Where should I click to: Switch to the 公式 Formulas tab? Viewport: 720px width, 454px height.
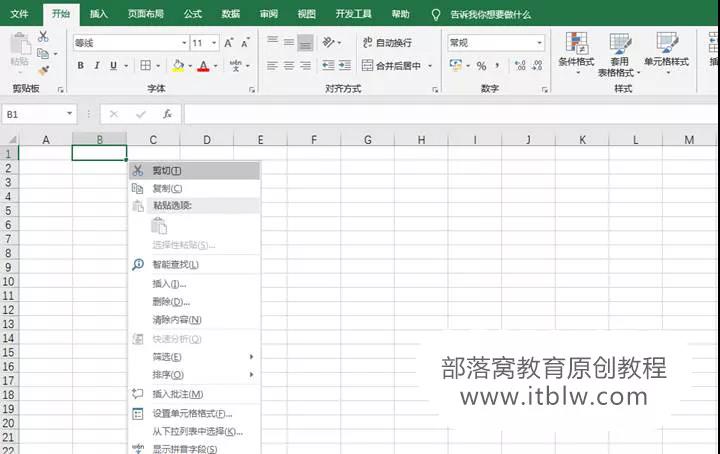tap(193, 14)
